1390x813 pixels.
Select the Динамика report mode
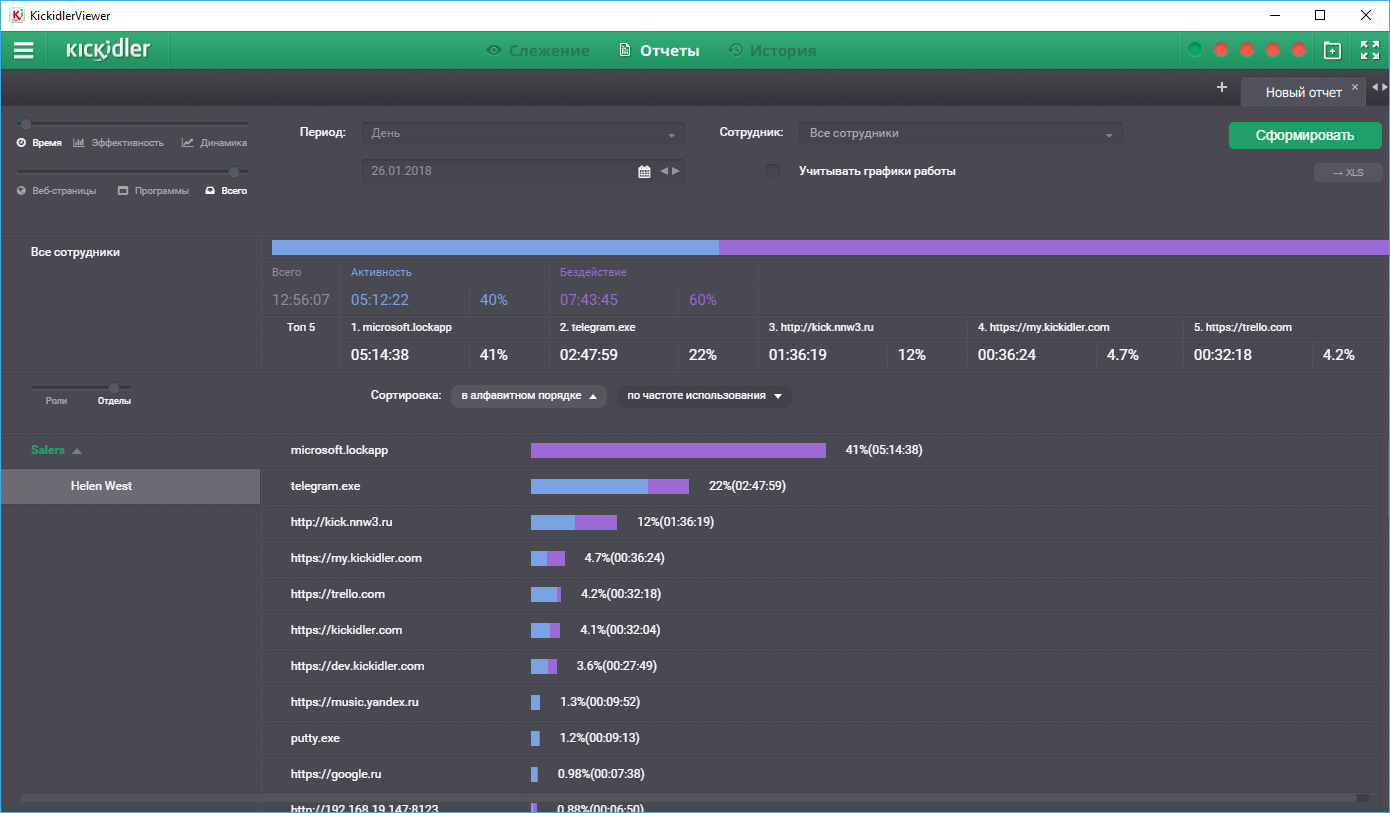[214, 143]
